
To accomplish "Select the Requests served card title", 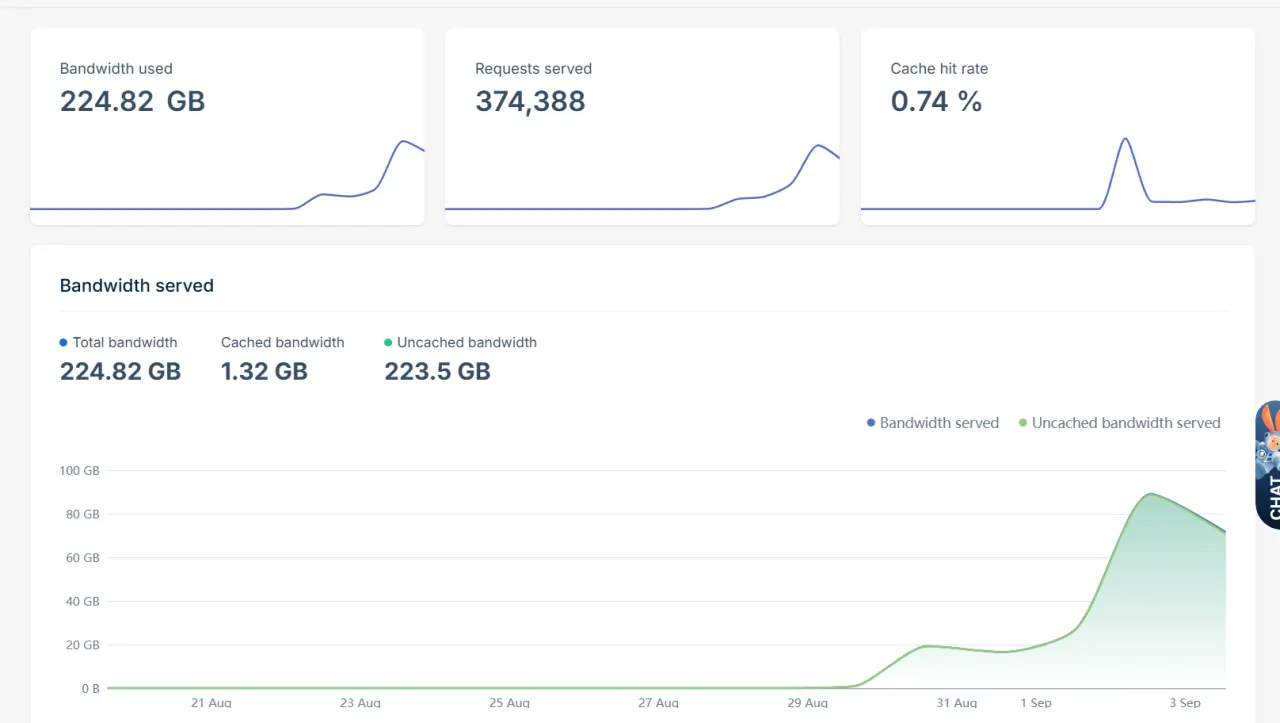I will point(533,69).
